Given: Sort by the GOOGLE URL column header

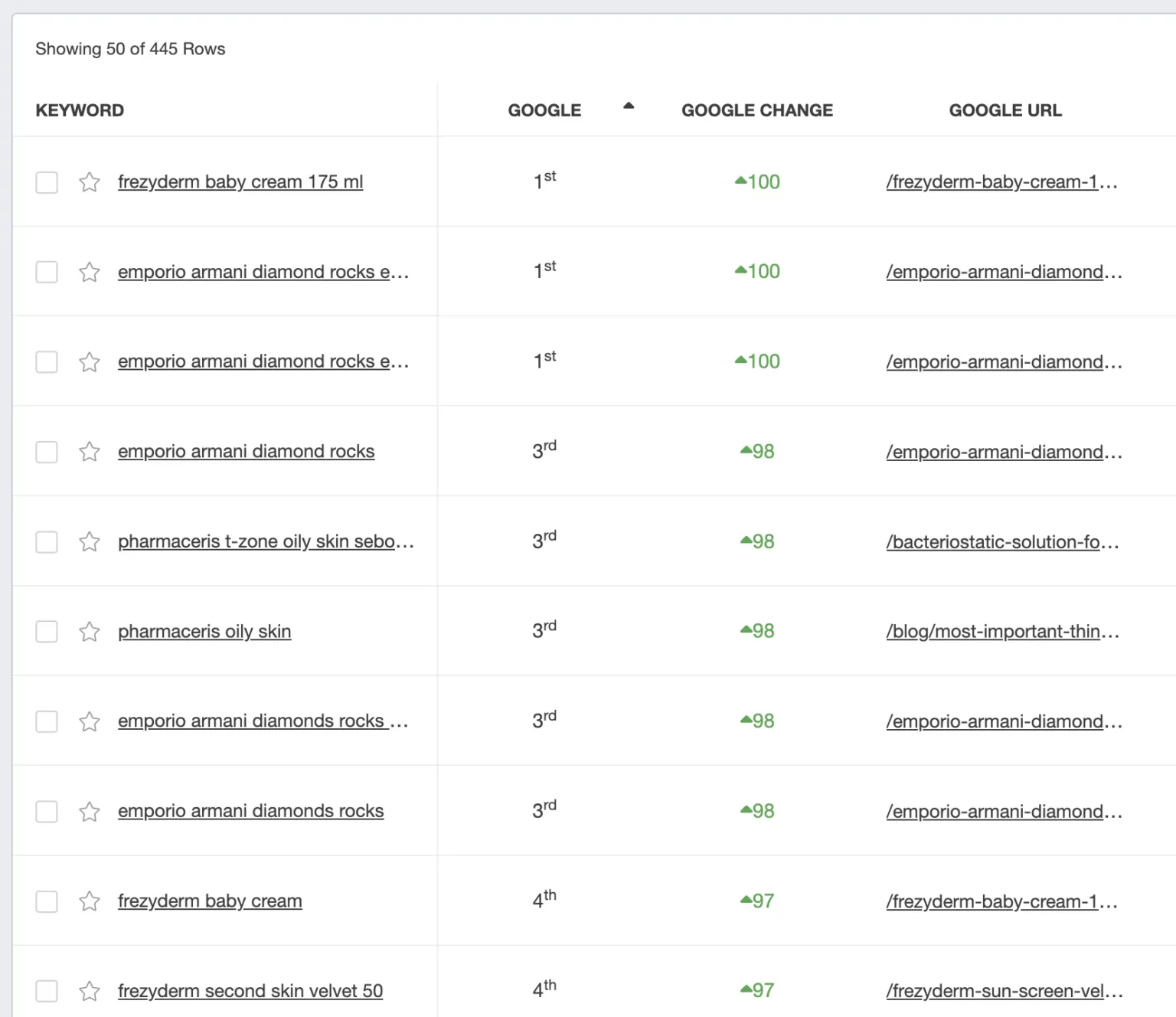Looking at the screenshot, I should tap(1005, 110).
